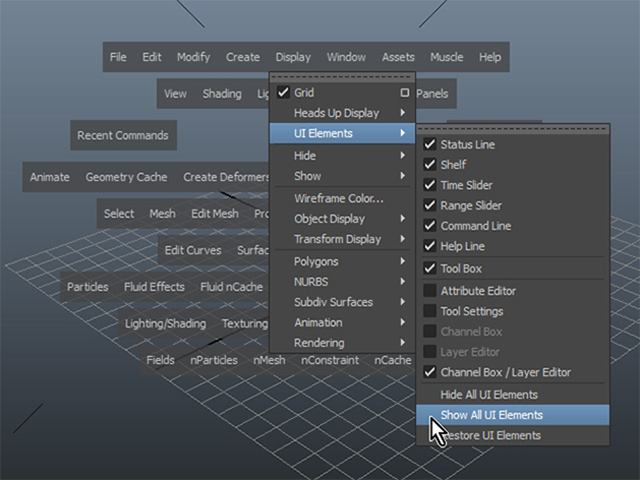Open the Assets menu

coord(398,57)
